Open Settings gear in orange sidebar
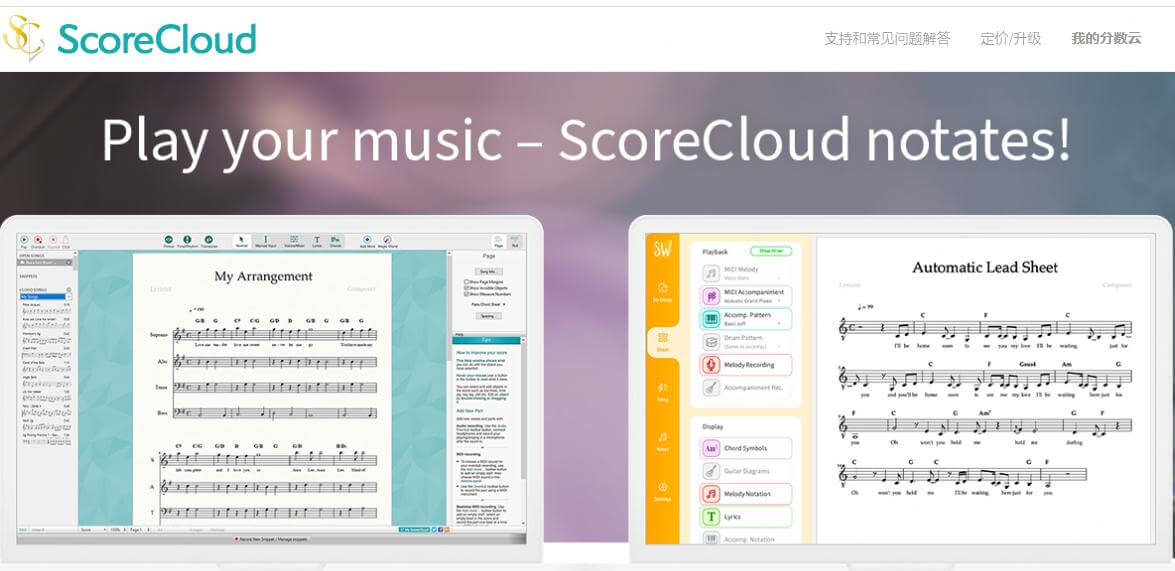1175x571 pixels. click(x=662, y=492)
